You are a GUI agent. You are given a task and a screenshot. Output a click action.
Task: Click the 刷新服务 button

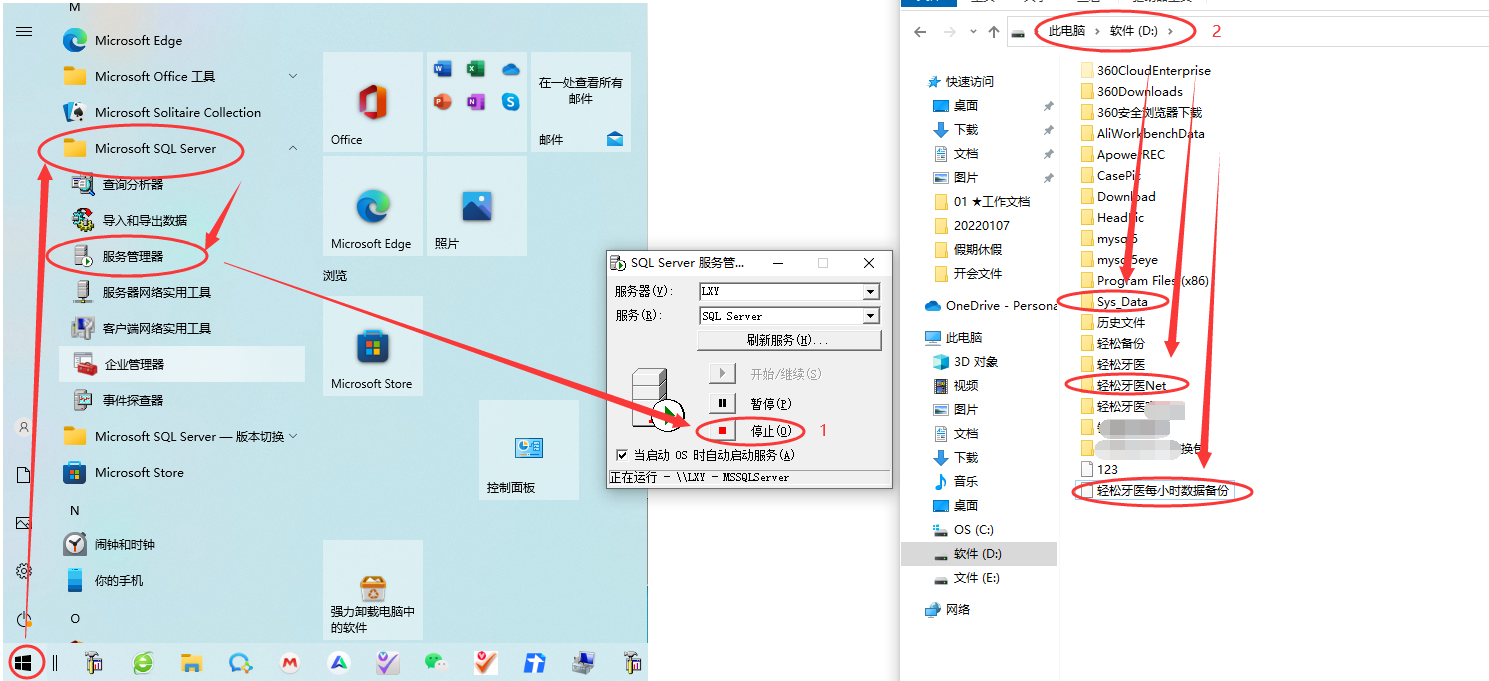[789, 340]
